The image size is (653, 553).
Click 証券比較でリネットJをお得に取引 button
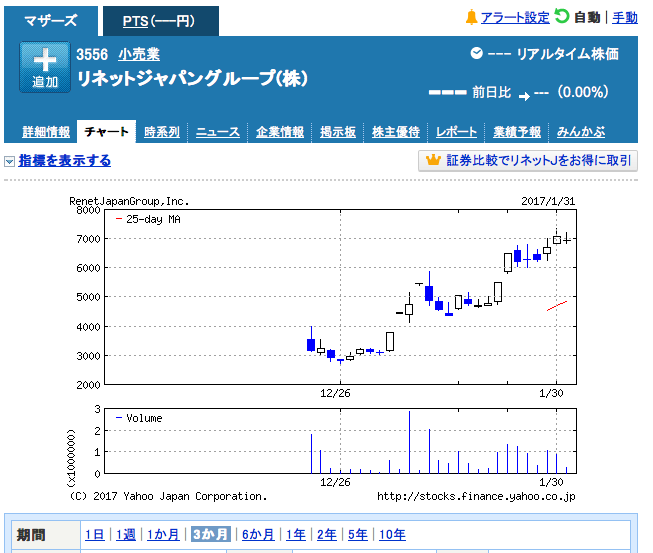pos(528,160)
